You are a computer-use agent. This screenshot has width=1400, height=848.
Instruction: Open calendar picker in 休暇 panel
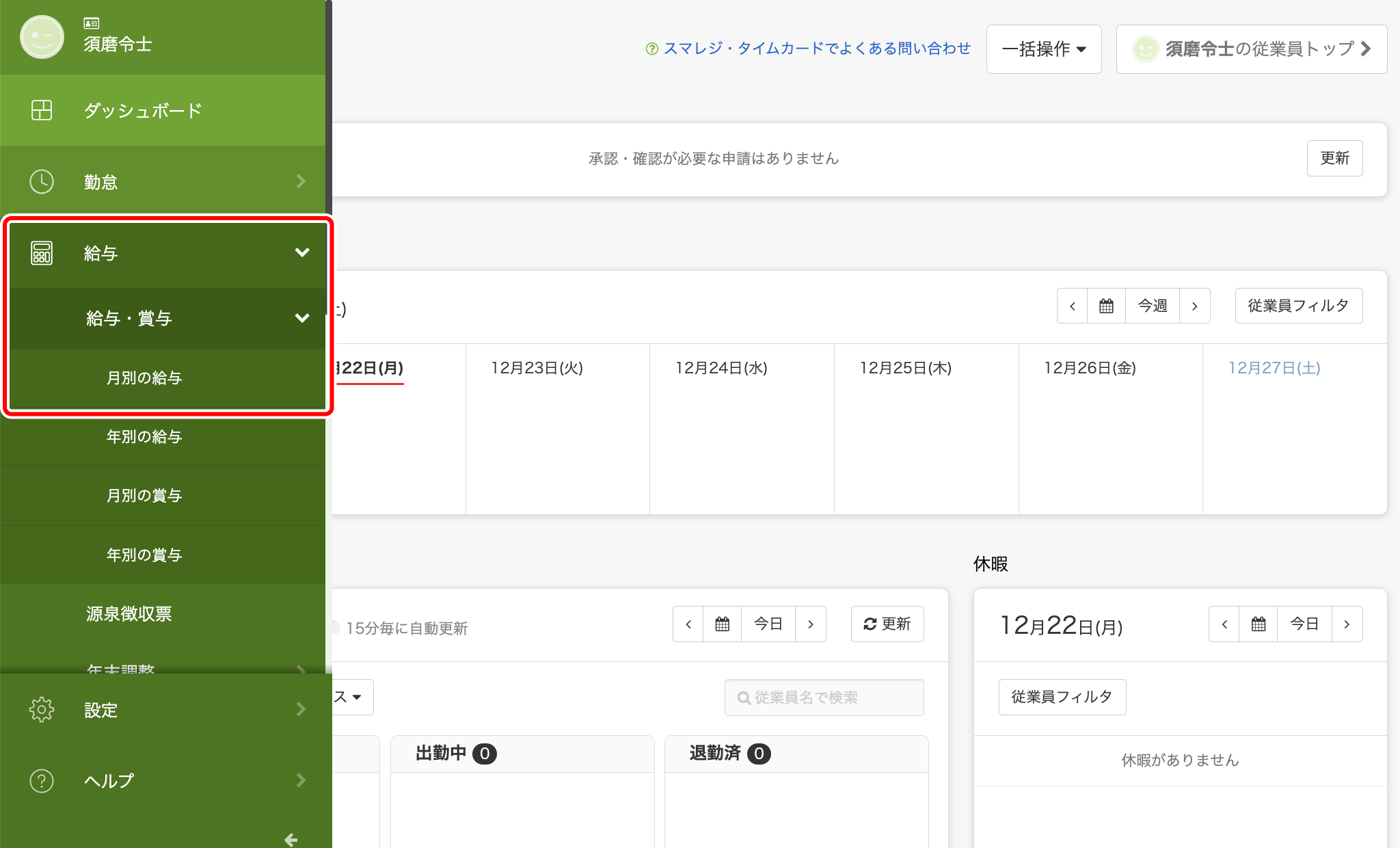pos(1258,624)
